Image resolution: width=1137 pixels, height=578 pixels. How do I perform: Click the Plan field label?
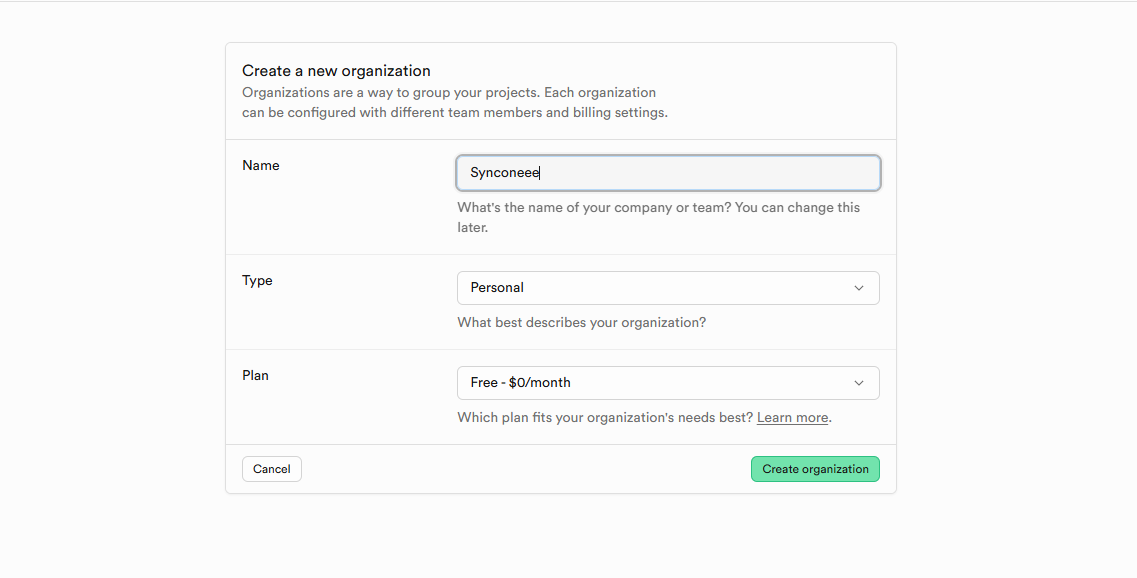point(255,376)
